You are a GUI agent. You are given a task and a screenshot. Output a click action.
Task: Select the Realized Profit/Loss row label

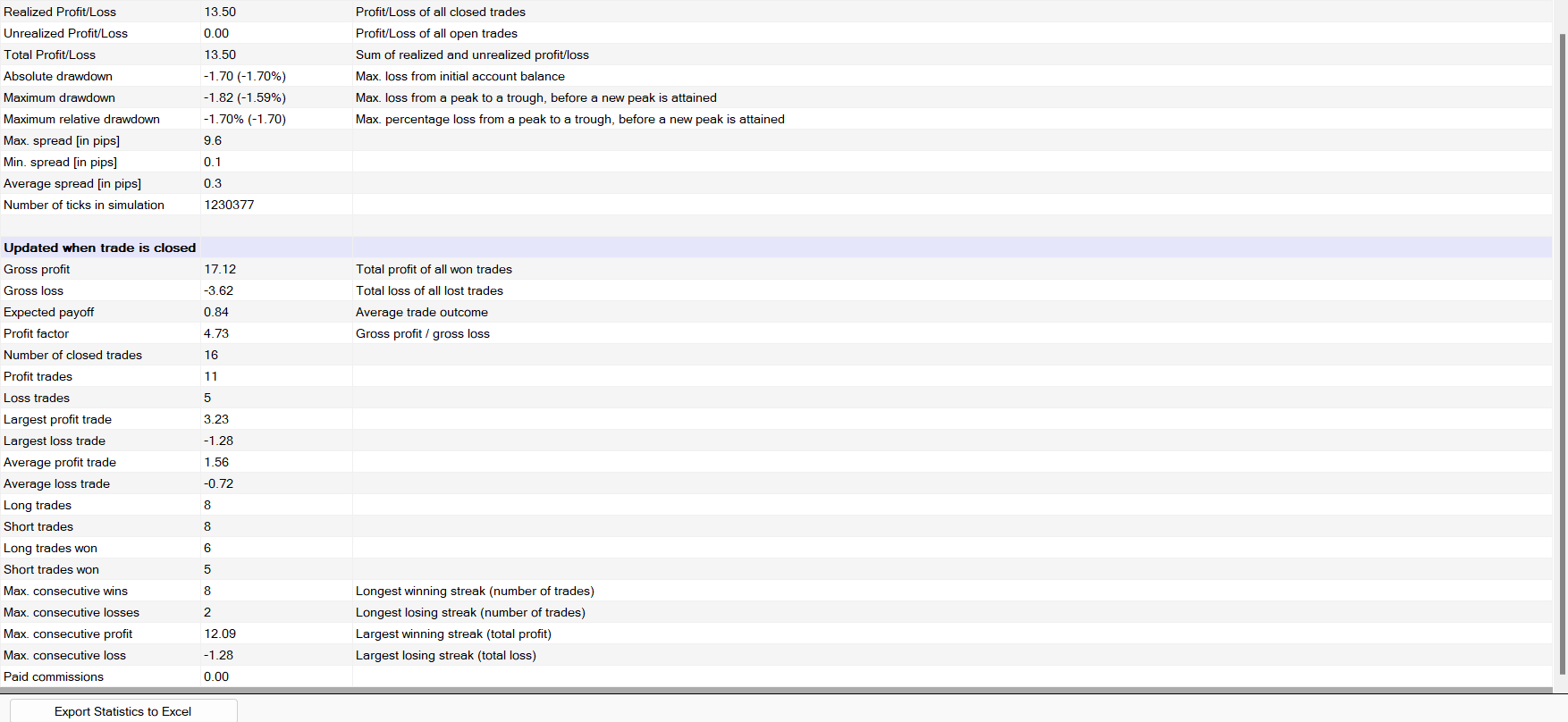click(60, 12)
